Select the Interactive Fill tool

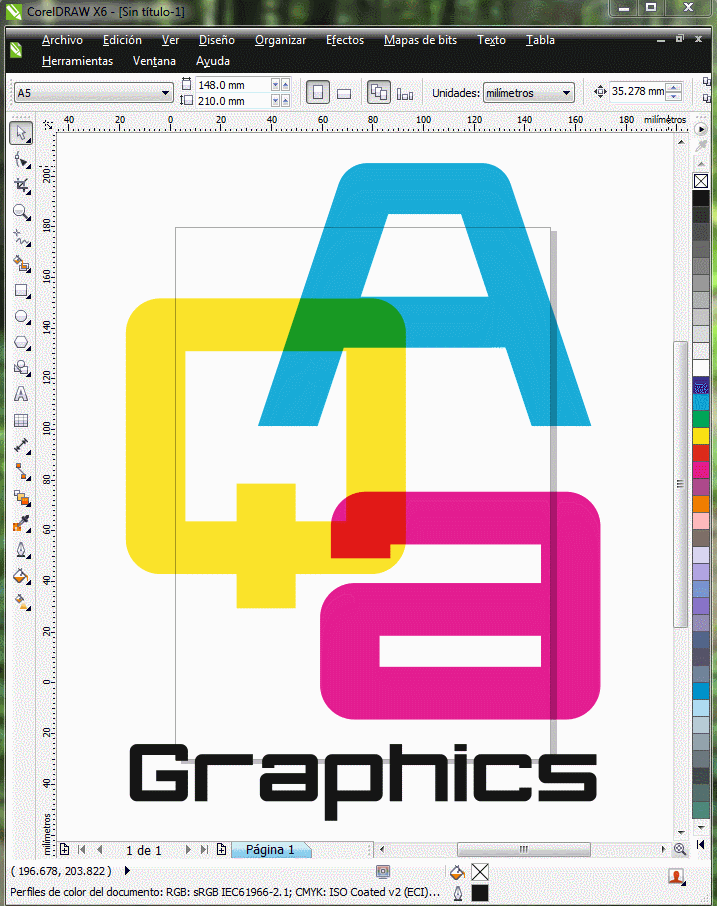pos(21,602)
